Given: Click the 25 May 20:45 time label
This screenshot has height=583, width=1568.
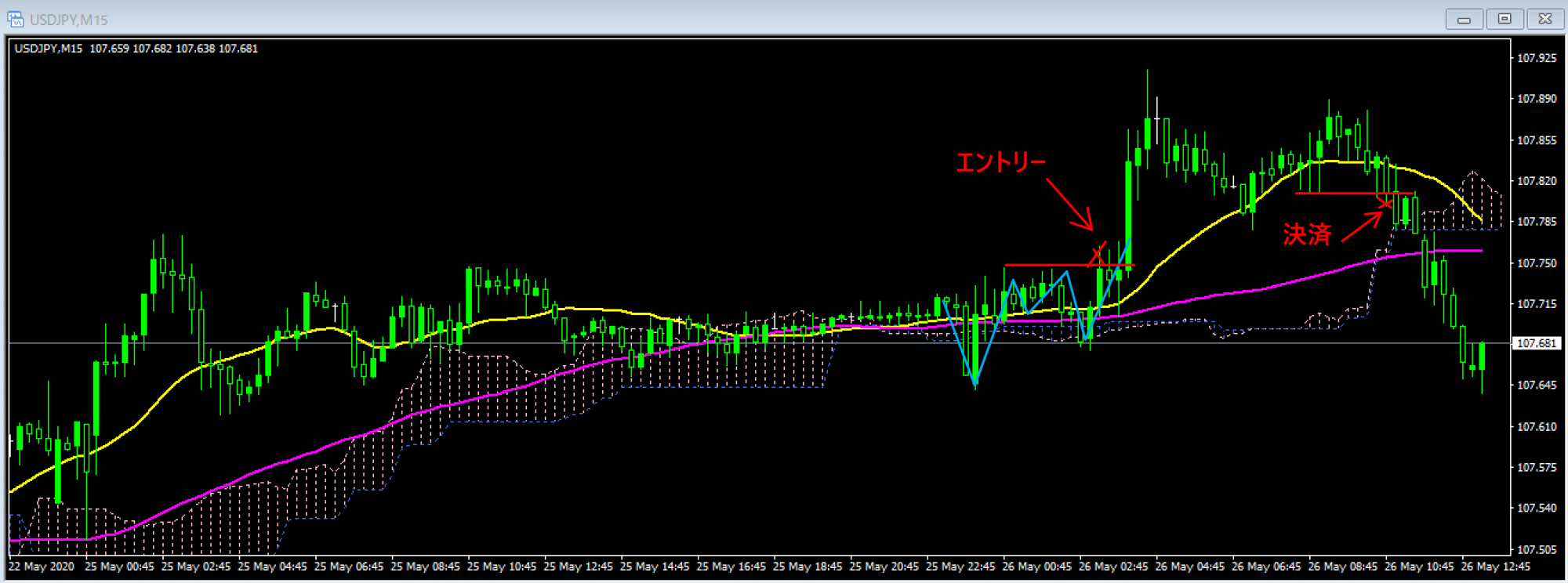Looking at the screenshot, I should tap(884, 567).
